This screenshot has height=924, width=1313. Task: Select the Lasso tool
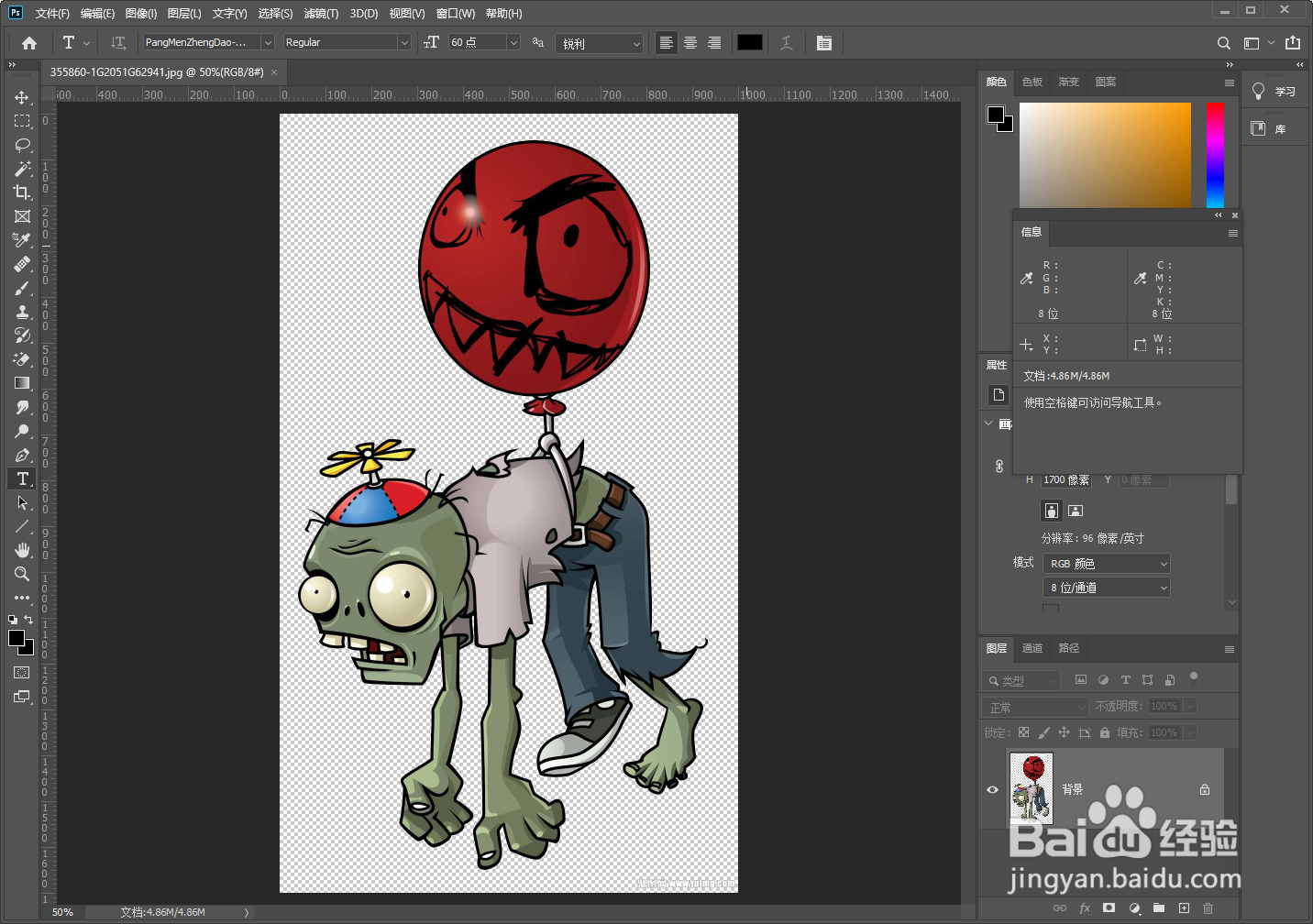[22, 145]
